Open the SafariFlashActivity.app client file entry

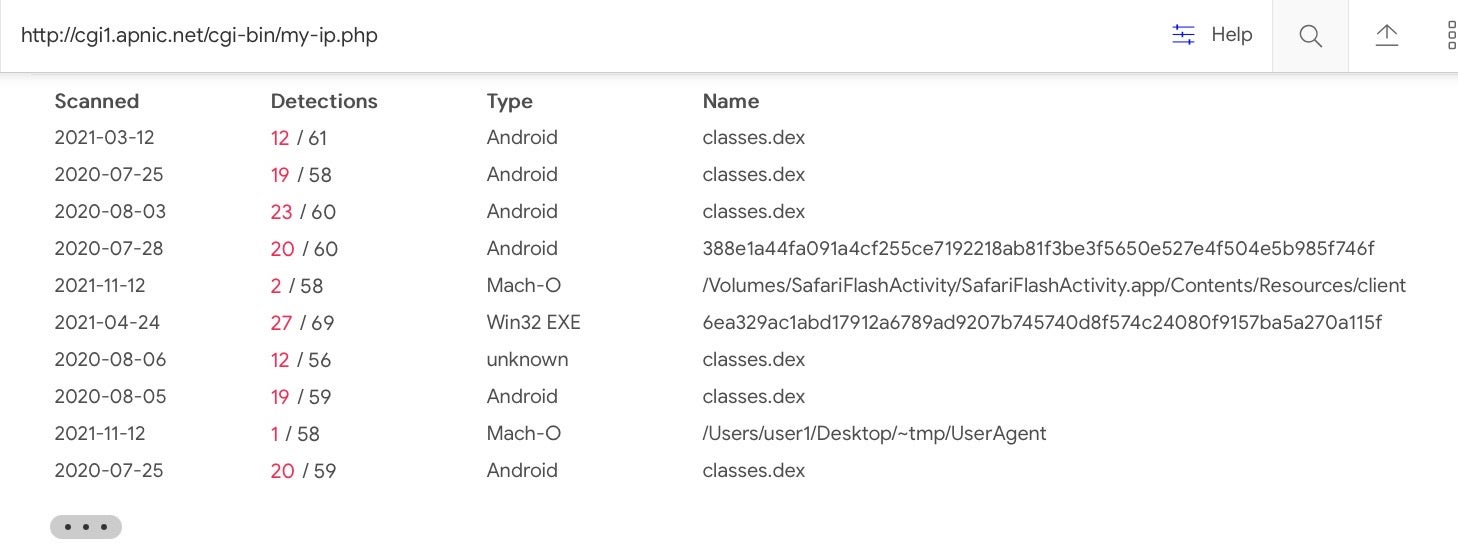click(1054, 285)
